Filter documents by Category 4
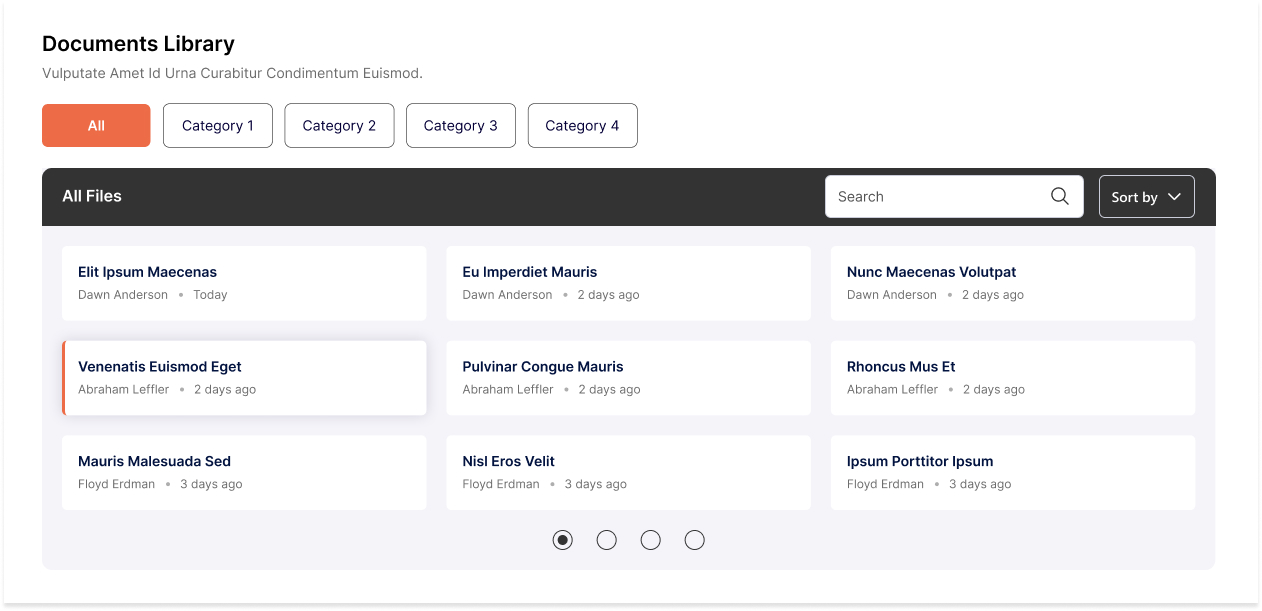The image size is (1262, 611). point(582,125)
